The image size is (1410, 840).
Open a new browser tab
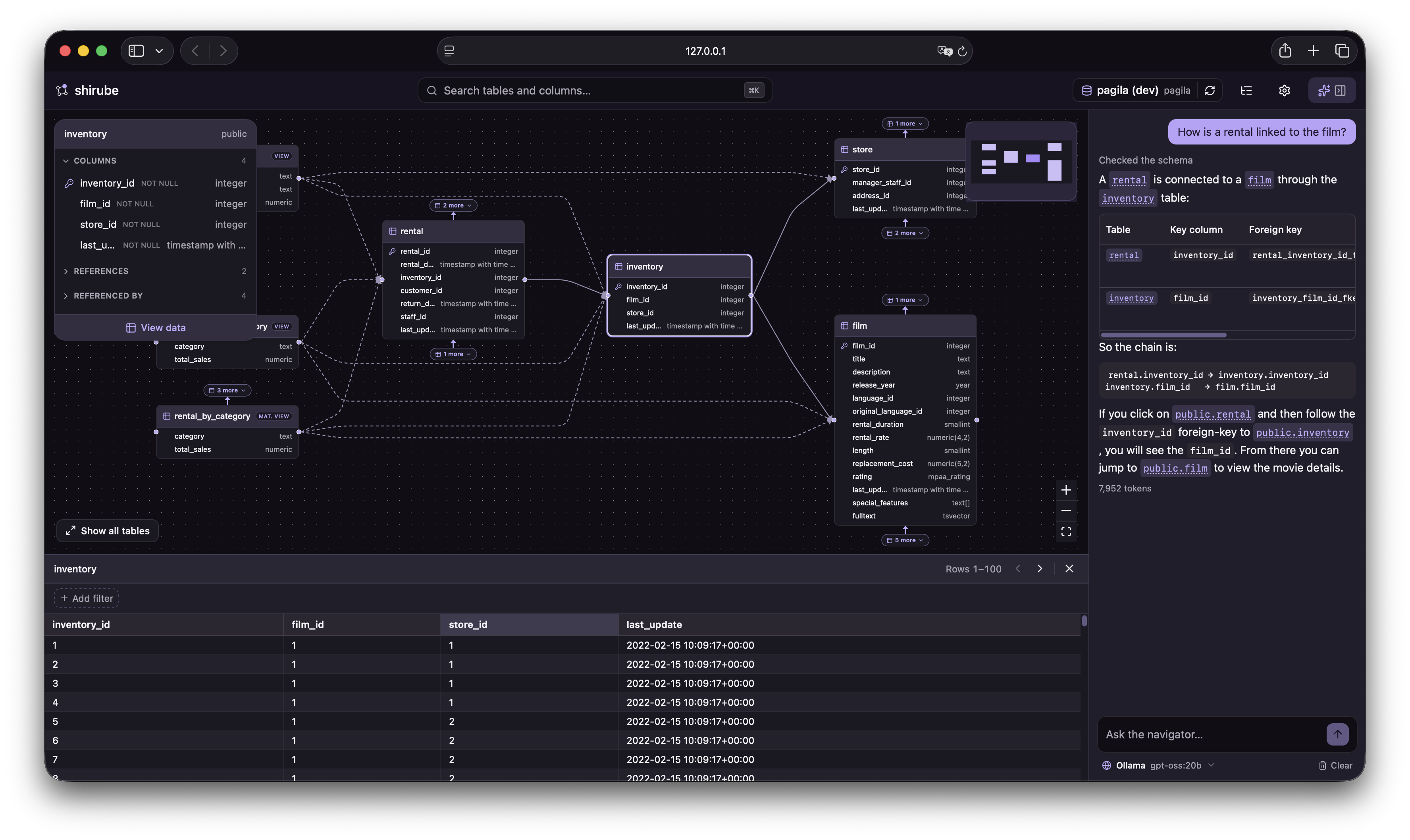(x=1313, y=51)
